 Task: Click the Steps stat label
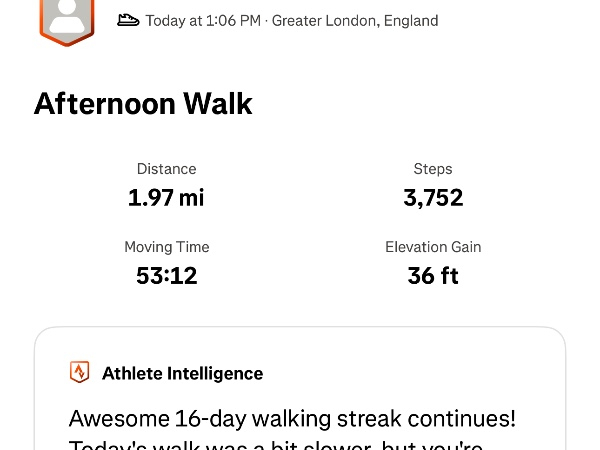(x=433, y=169)
